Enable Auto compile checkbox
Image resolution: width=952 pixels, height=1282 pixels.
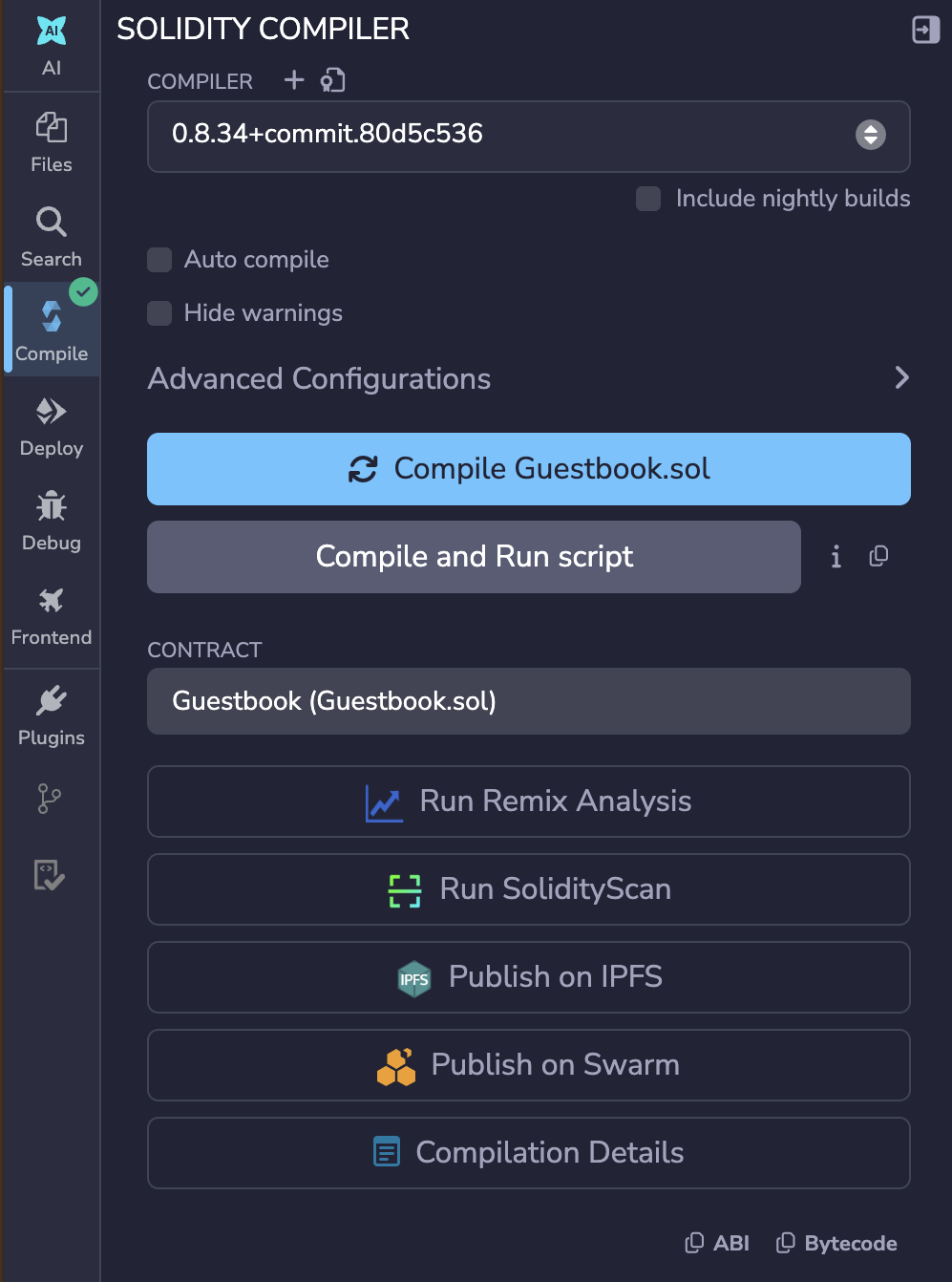click(x=159, y=260)
